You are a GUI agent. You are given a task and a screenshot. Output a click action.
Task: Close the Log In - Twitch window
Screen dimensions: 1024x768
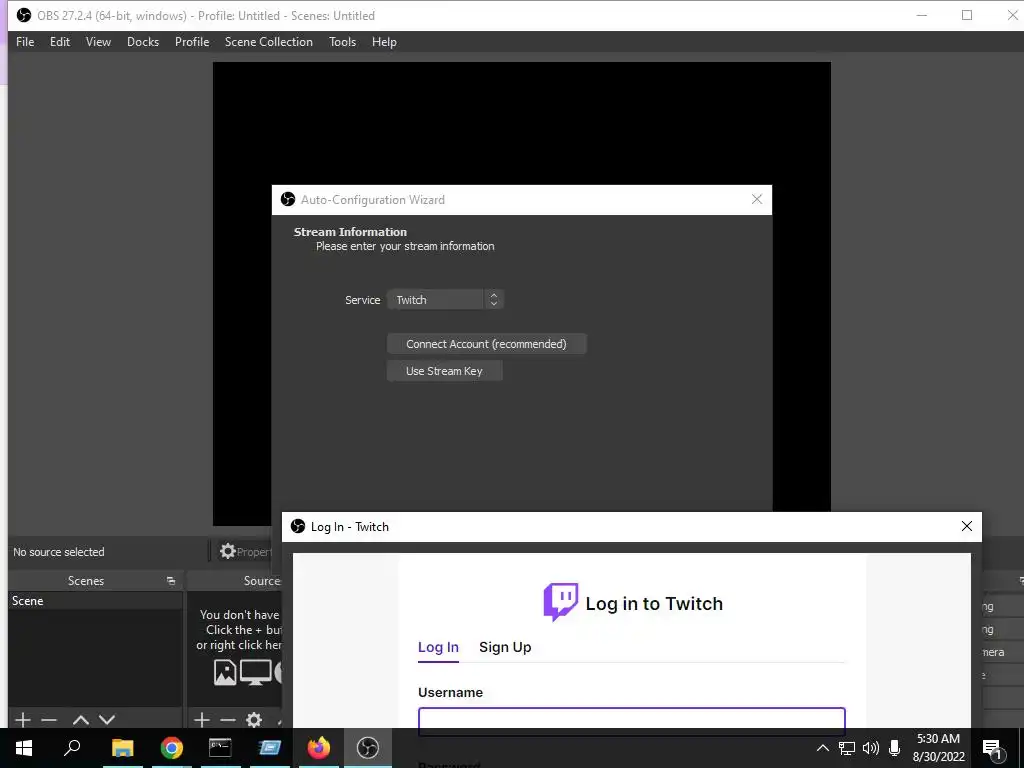pyautogui.click(x=967, y=526)
